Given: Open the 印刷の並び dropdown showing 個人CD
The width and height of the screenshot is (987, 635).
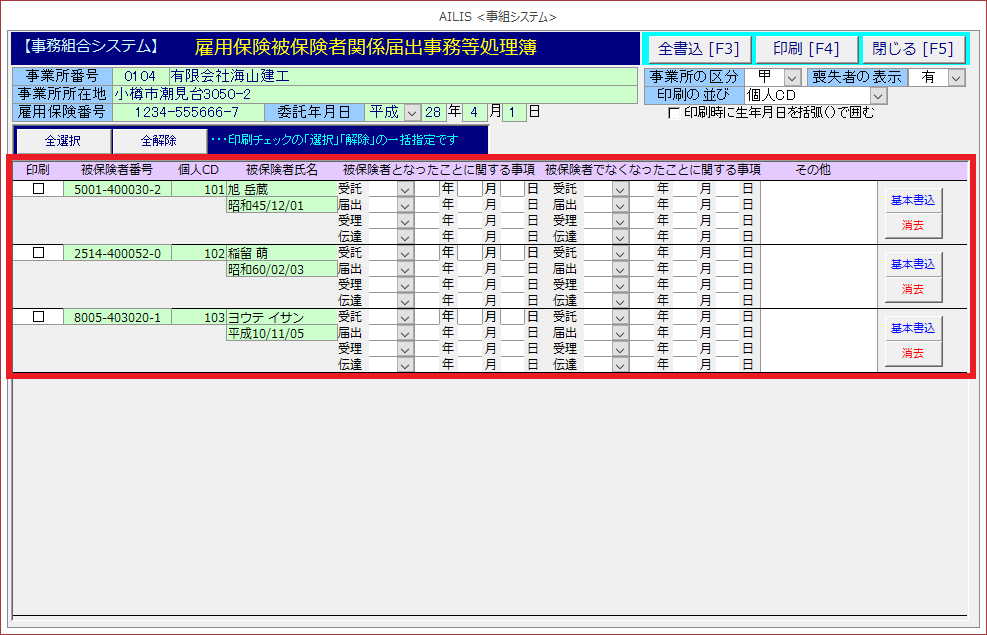Looking at the screenshot, I should (878, 95).
